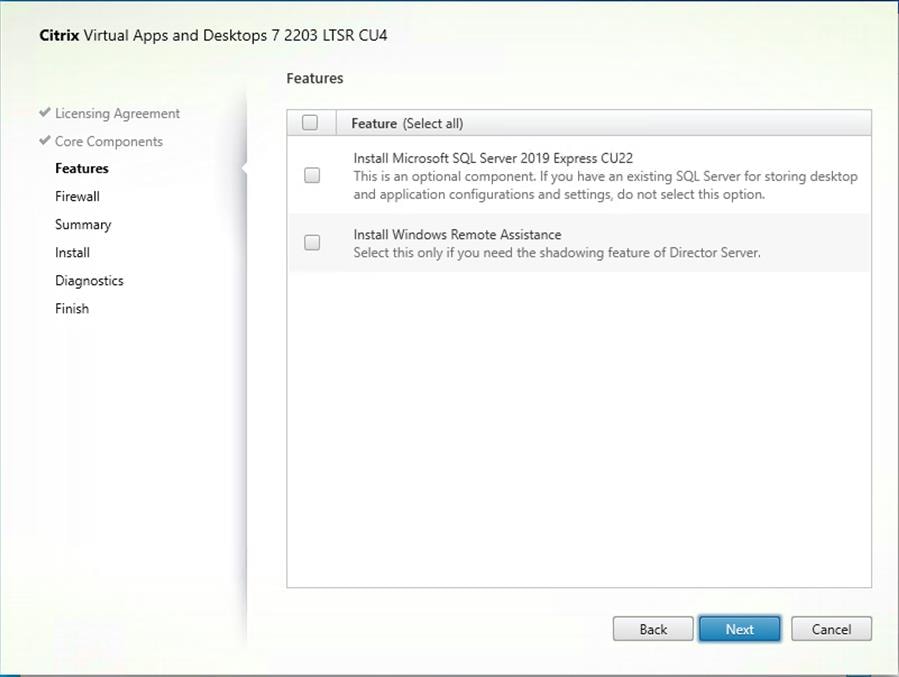Screen dimensions: 899x677
Task: Click the checkmark beside Licensing Agreement
Action: (x=42, y=113)
